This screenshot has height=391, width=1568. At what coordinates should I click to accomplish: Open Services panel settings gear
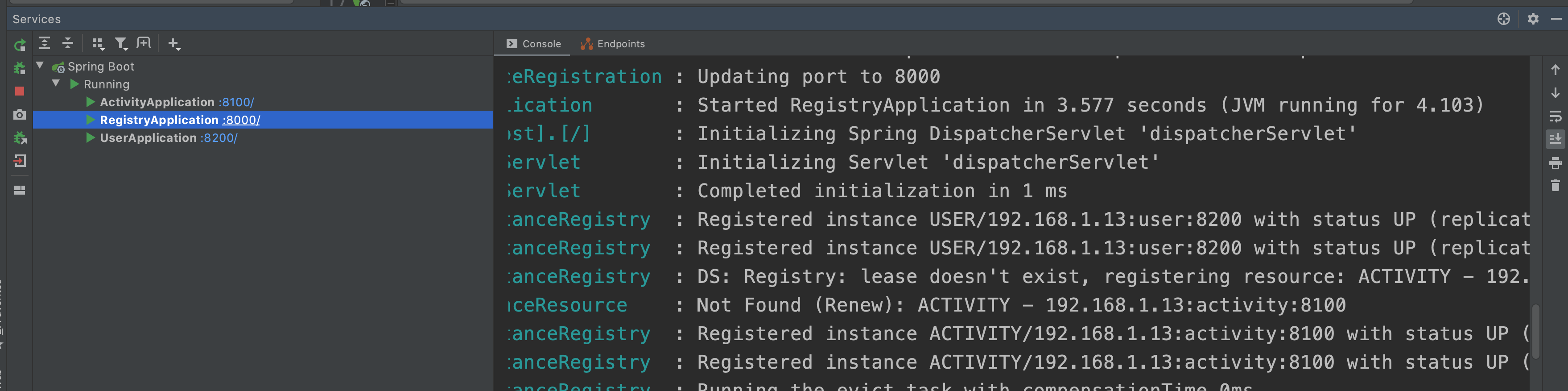1533,19
